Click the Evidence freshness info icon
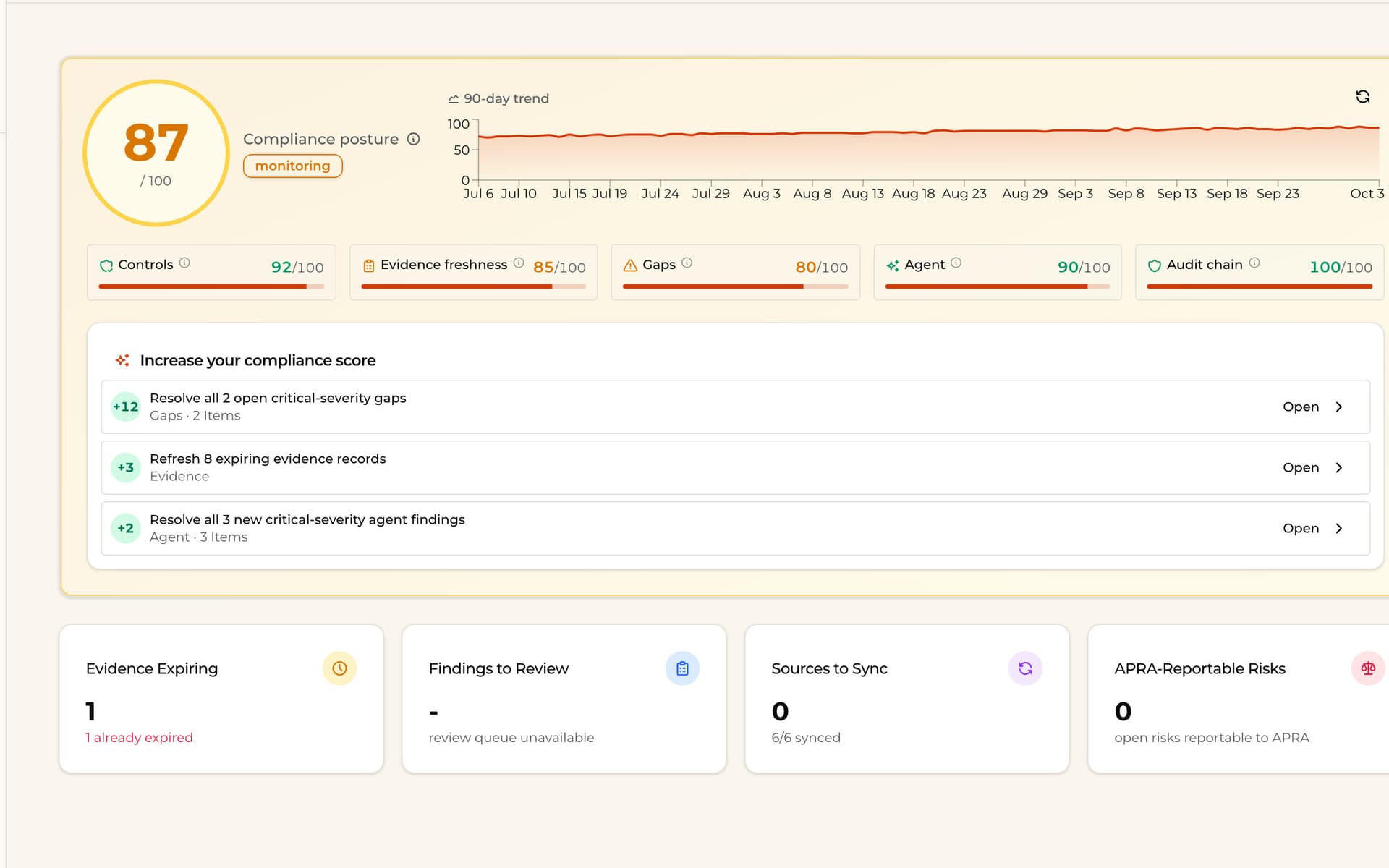 point(519,263)
